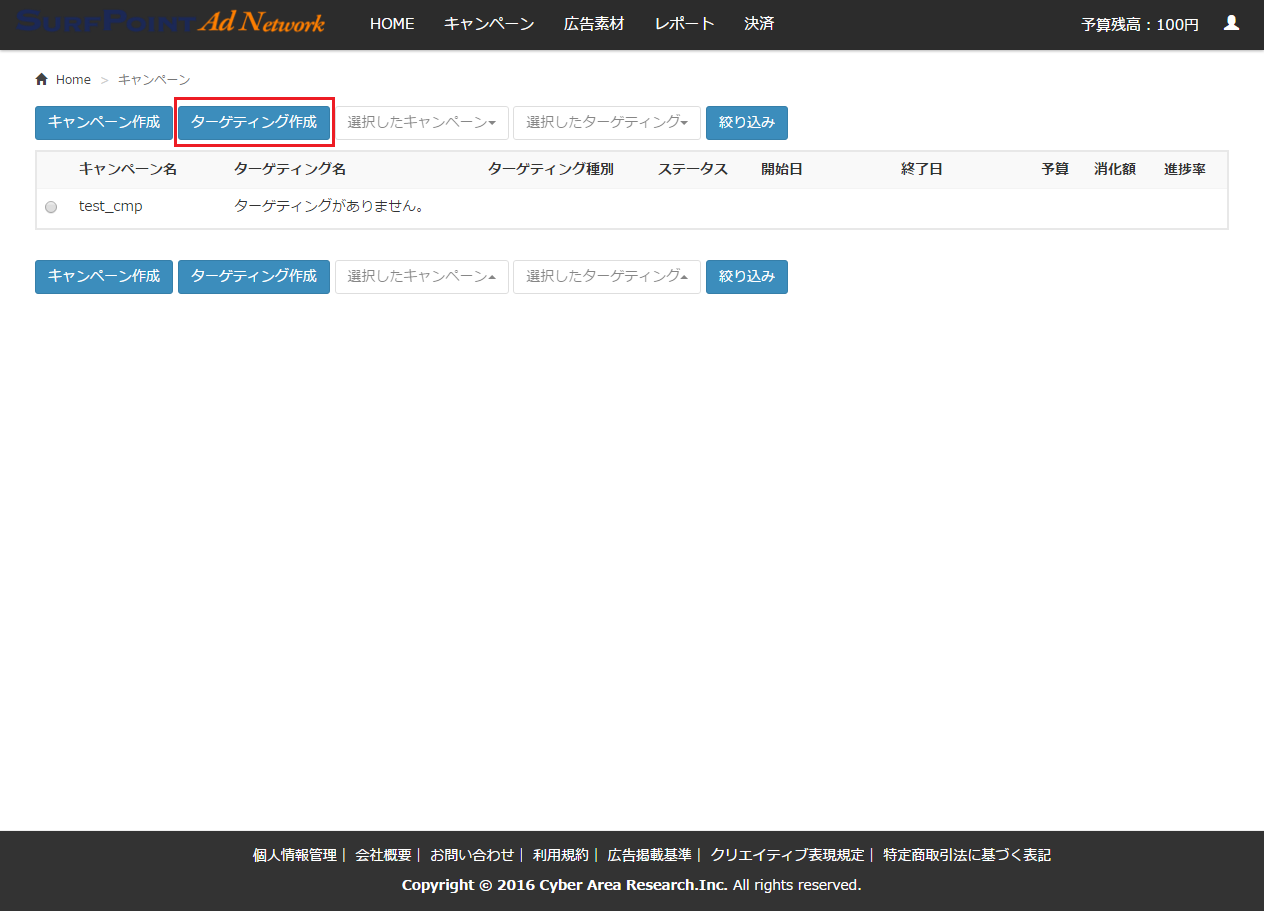
Task: Click the SurfPoint Ad Network logo
Action: point(171,22)
